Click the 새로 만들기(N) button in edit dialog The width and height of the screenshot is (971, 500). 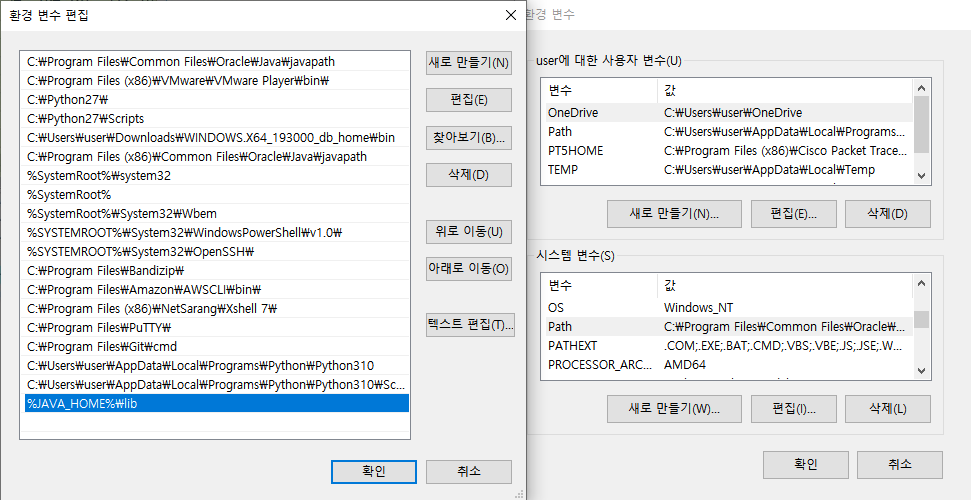point(469,63)
